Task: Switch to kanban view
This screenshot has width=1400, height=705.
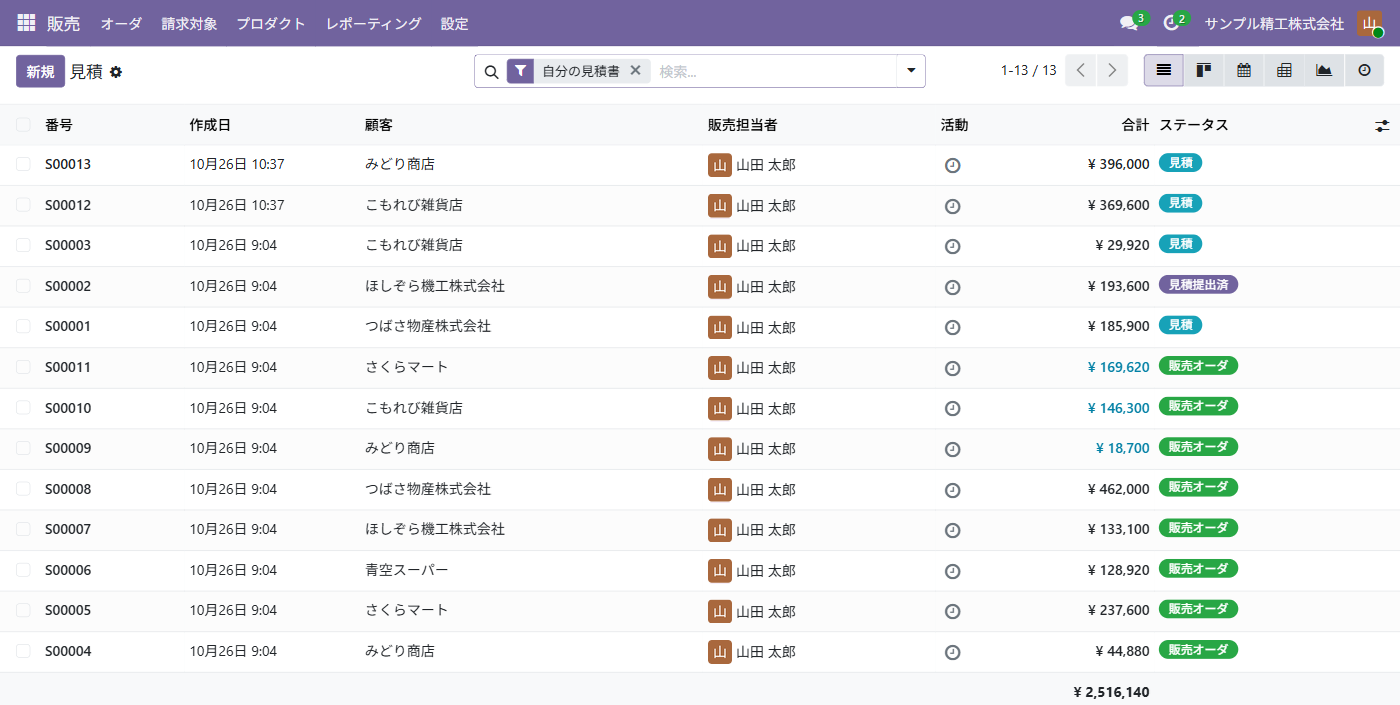Action: [x=1204, y=70]
